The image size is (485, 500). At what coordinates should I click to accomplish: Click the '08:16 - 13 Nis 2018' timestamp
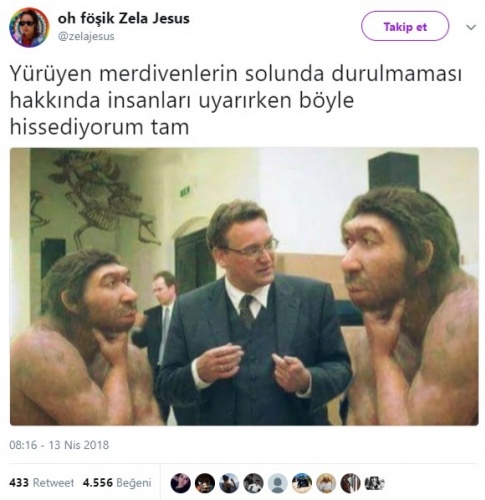coord(59,445)
